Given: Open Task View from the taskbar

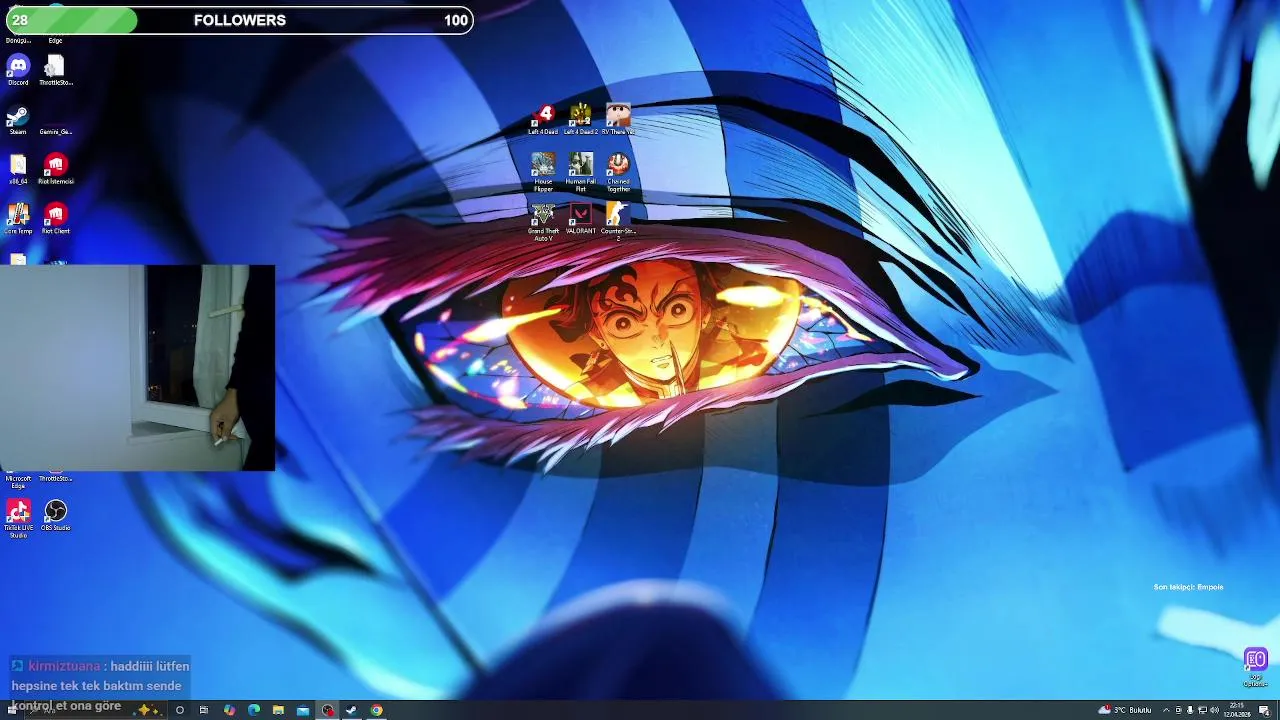Looking at the screenshot, I should pyautogui.click(x=203, y=710).
